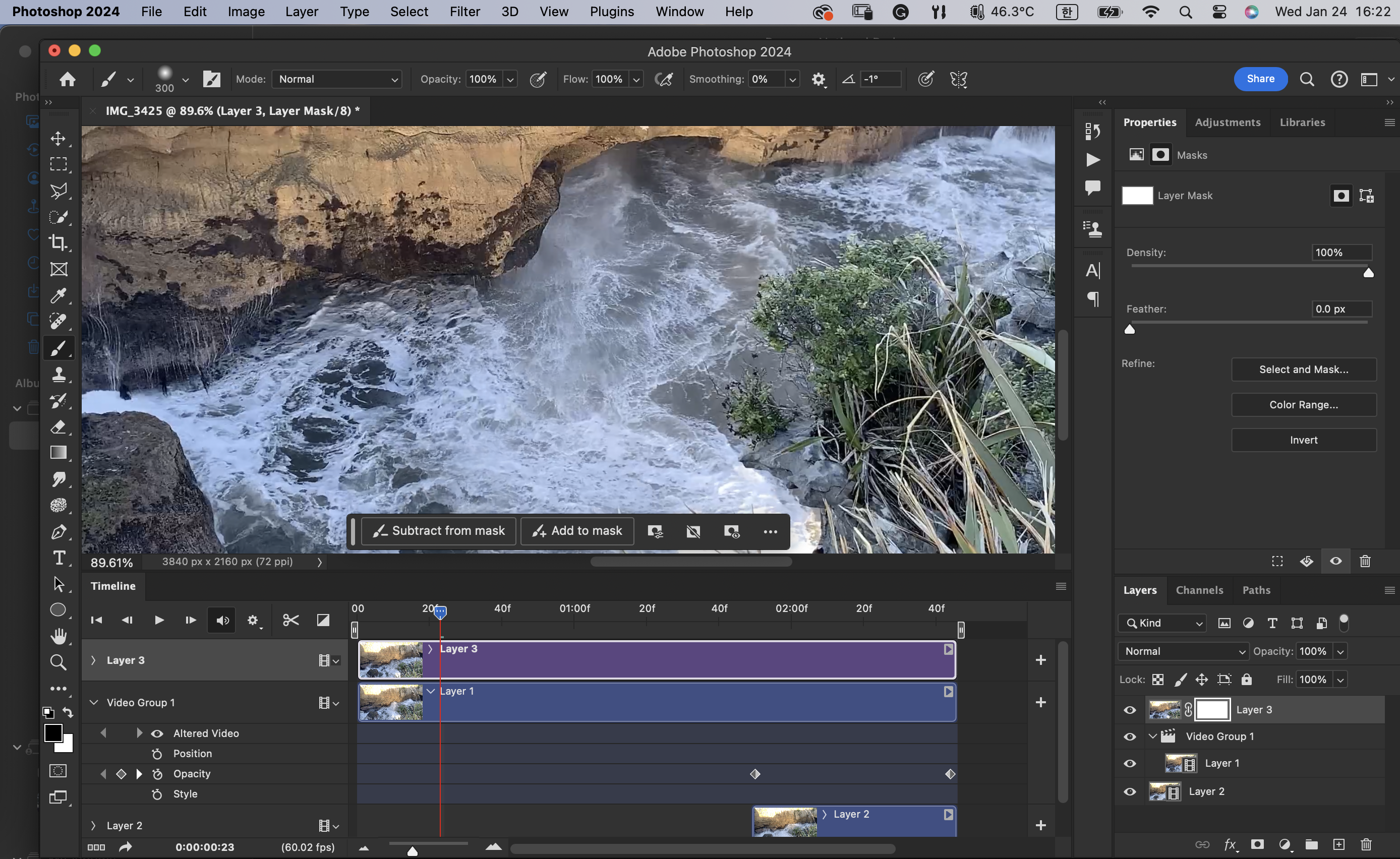
Task: Click the Opacity keyframe diamond at 02:00f area
Action: [x=755, y=774]
